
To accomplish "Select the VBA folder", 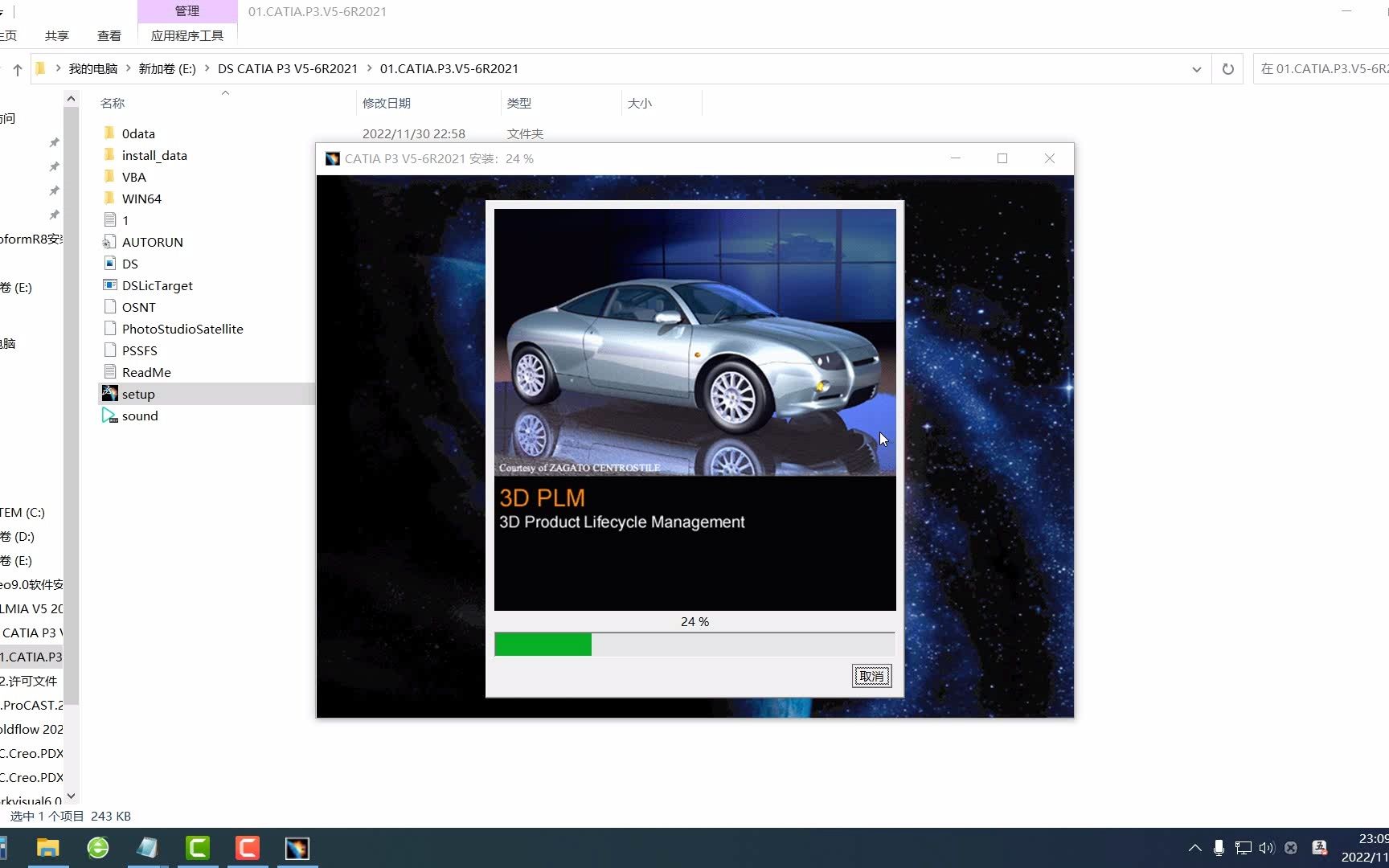I will click(x=133, y=177).
